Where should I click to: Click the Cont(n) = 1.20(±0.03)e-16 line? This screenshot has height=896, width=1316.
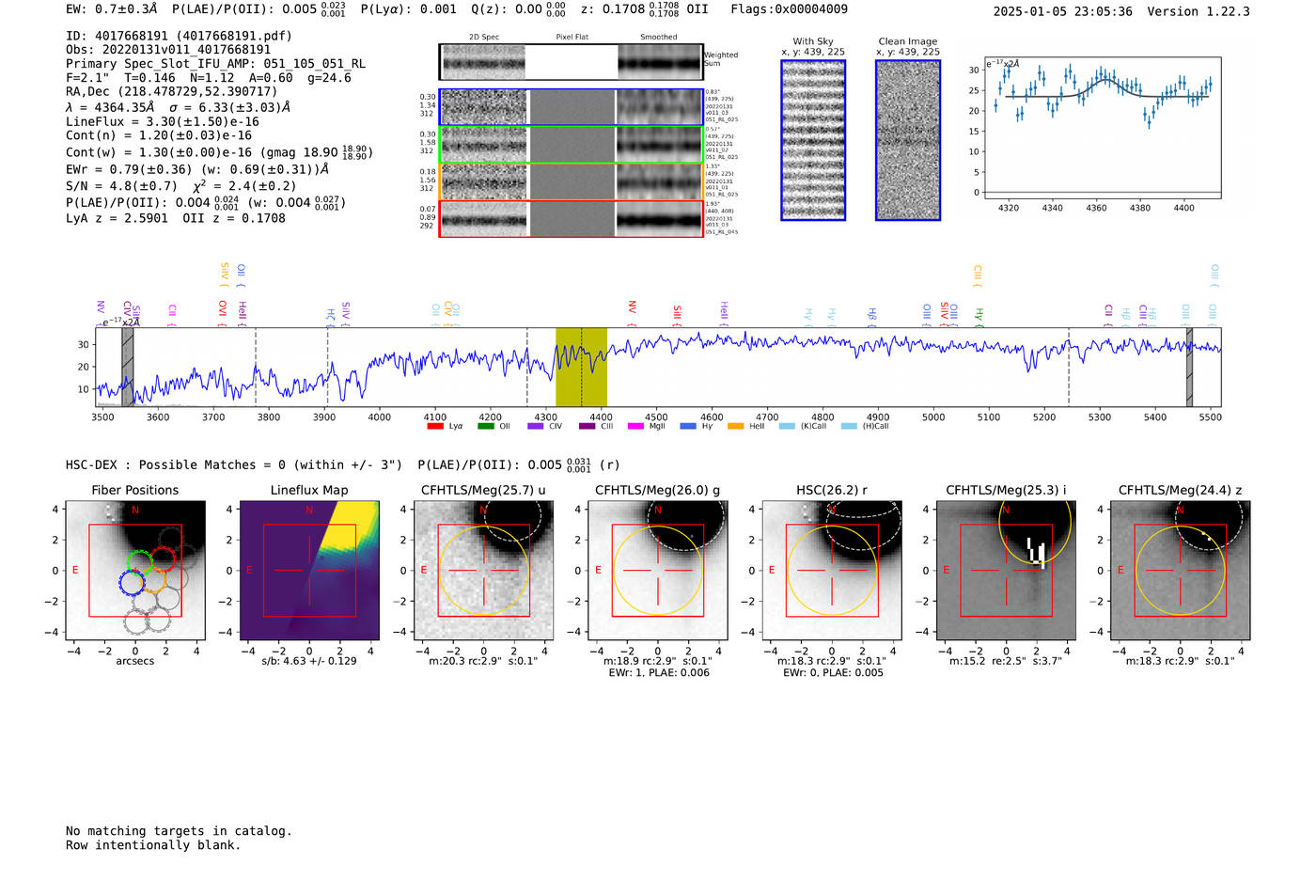[x=159, y=135]
